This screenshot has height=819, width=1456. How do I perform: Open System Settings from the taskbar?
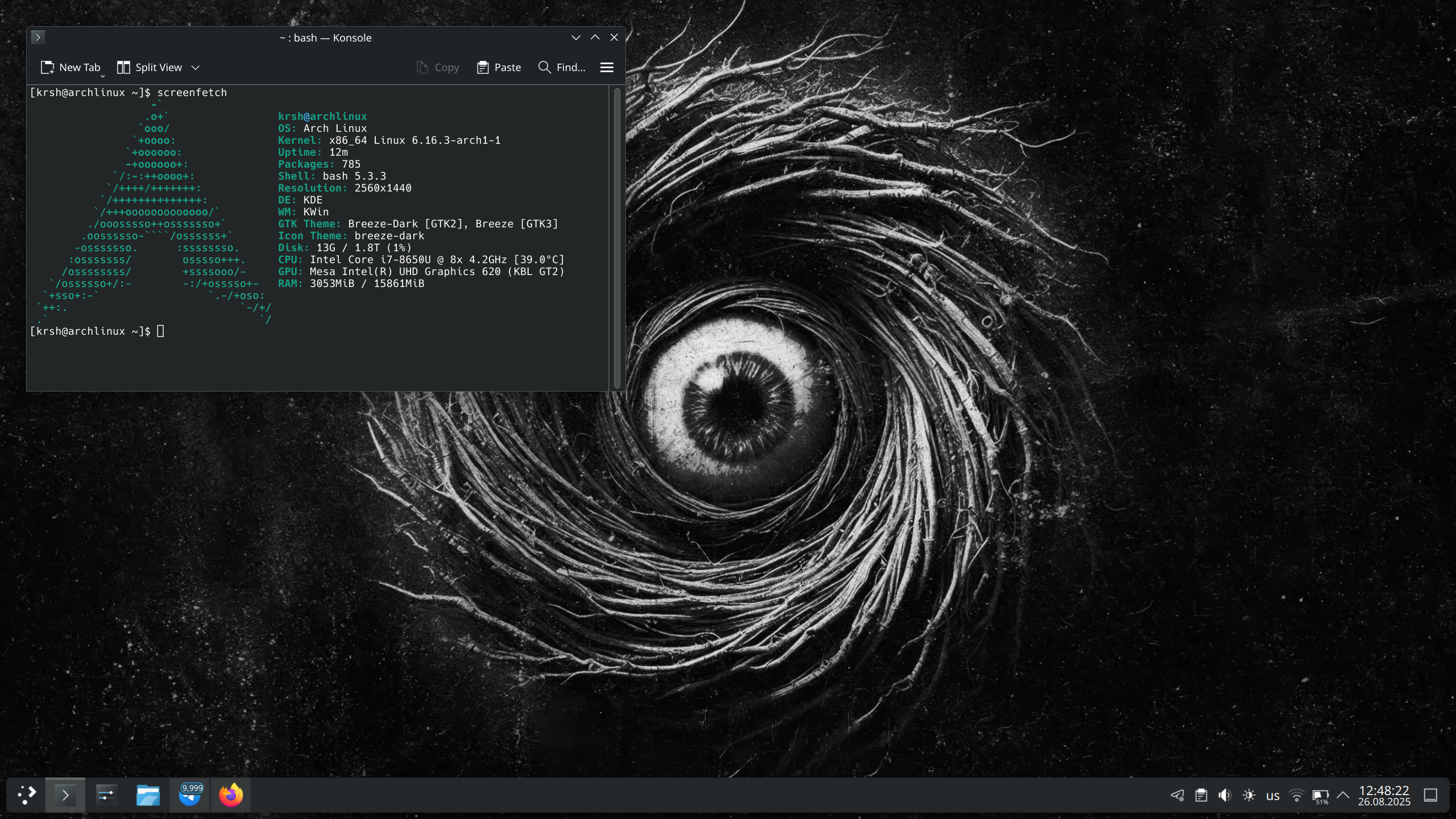pyautogui.click(x=106, y=795)
